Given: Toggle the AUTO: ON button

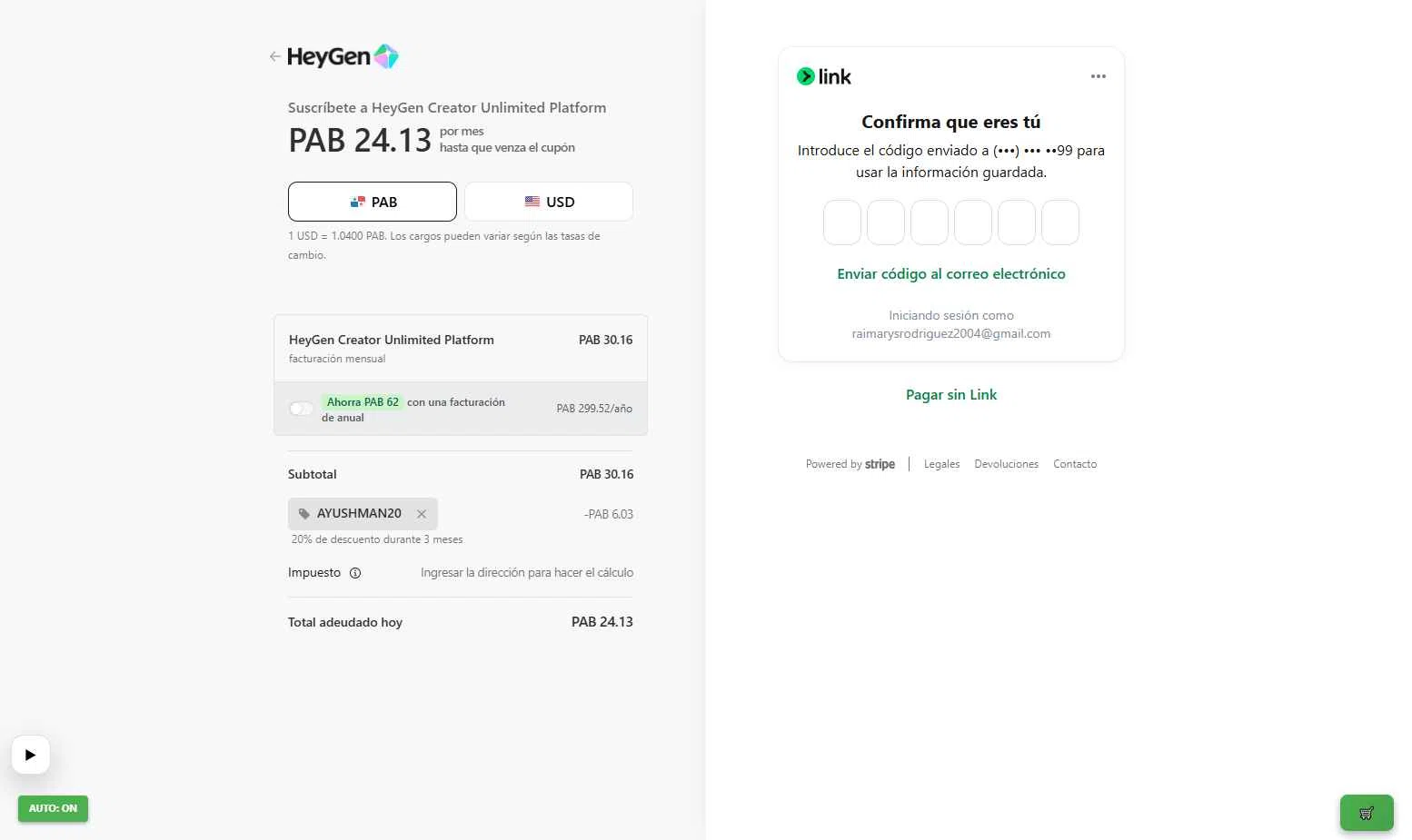Looking at the screenshot, I should coord(53,808).
